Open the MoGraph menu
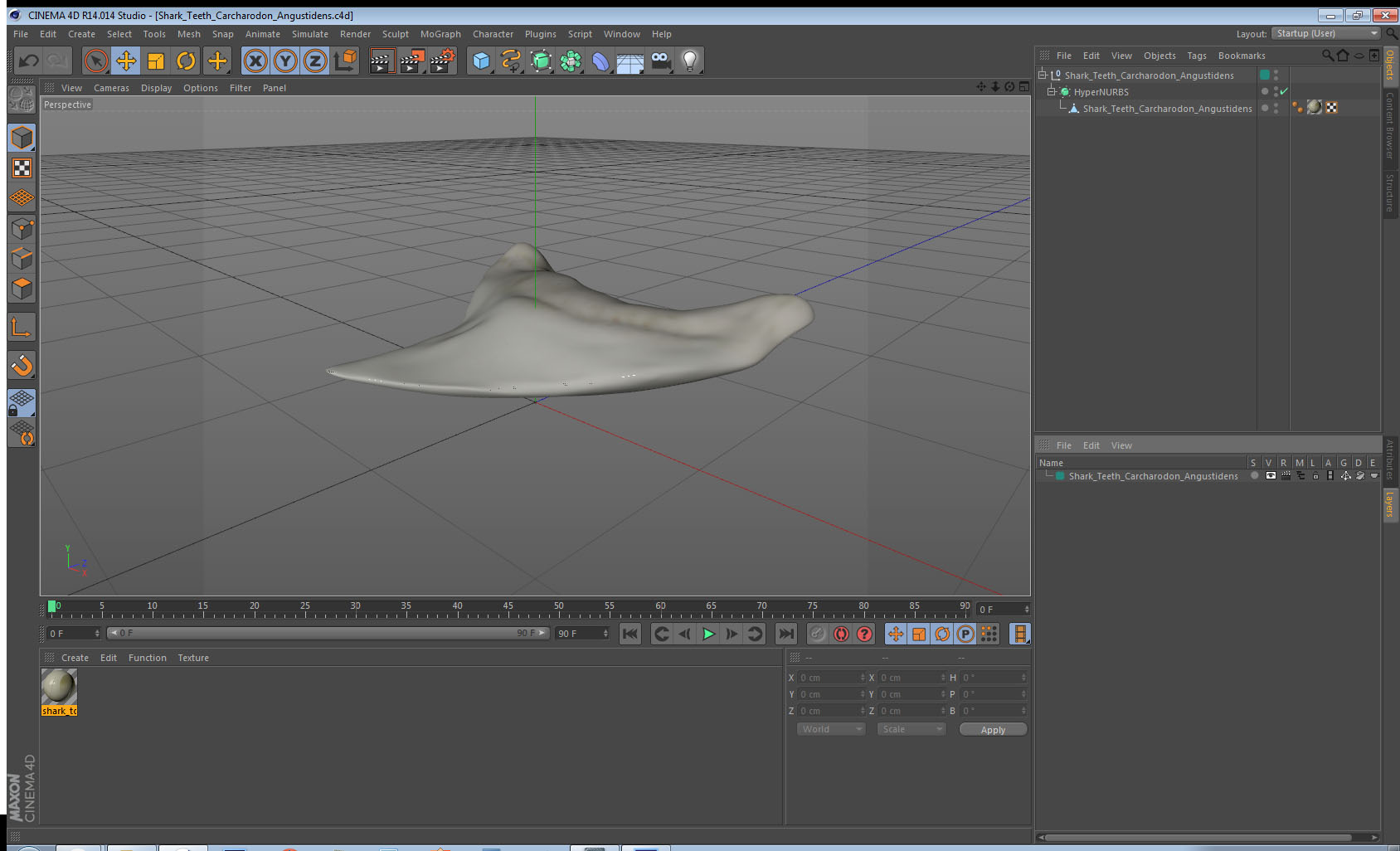1400x851 pixels. click(x=440, y=34)
